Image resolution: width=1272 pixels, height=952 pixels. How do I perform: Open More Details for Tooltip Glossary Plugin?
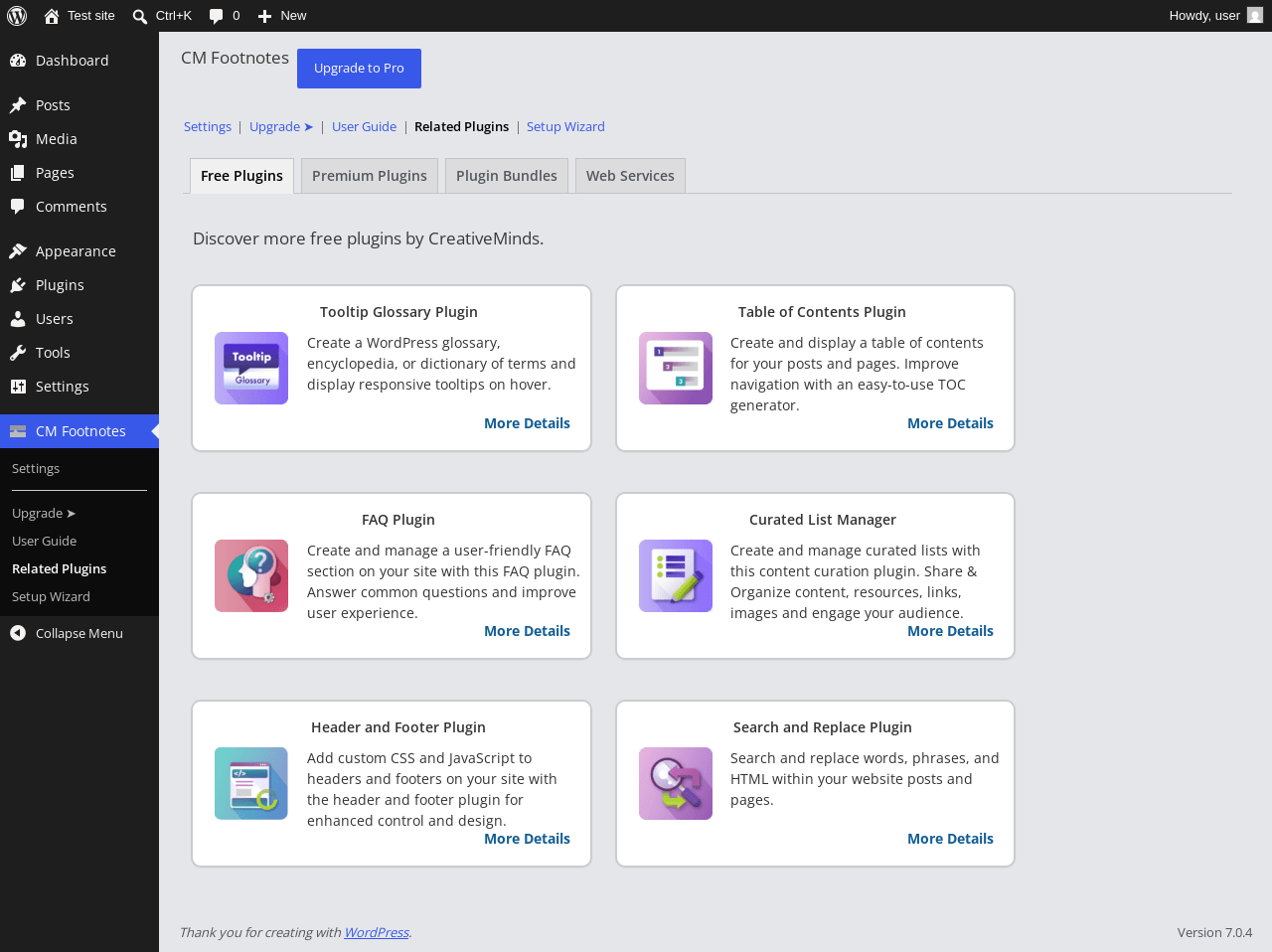click(x=527, y=423)
